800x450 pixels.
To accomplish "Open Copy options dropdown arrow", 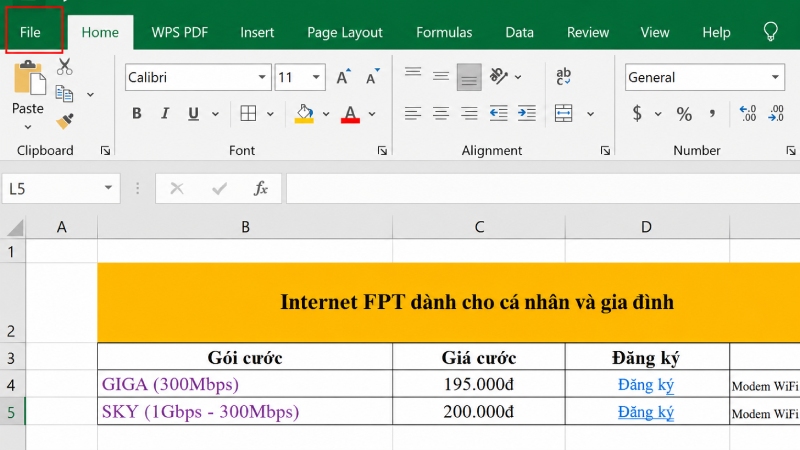I will [x=90, y=95].
